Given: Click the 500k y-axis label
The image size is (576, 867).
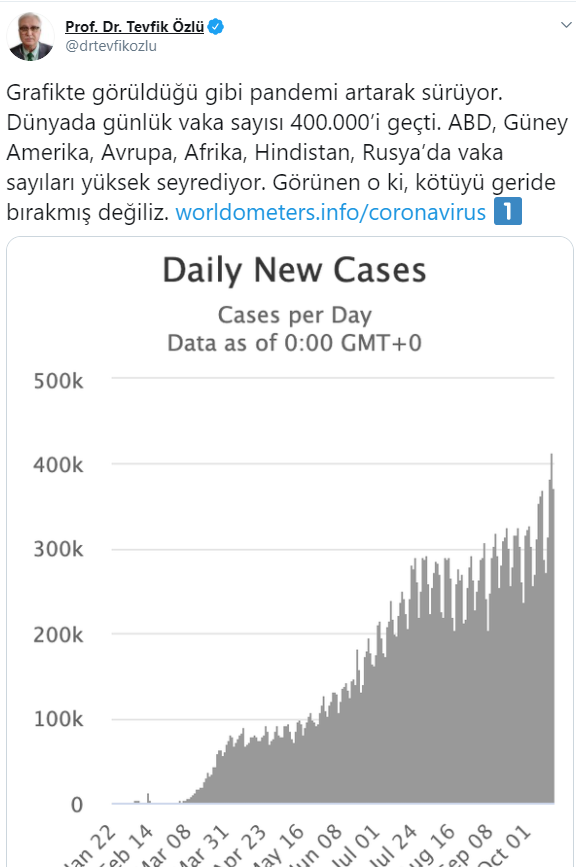Looking at the screenshot, I should 58,381.
